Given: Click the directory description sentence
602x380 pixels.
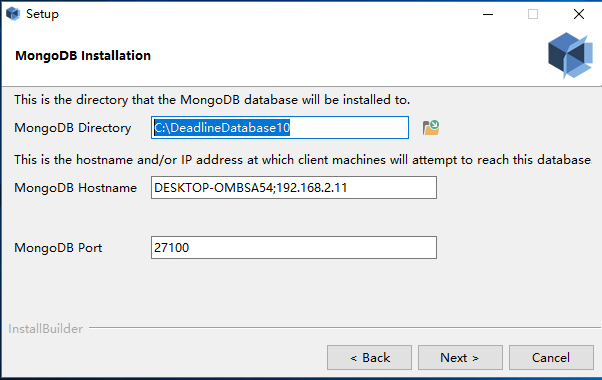Looking at the screenshot, I should [212, 100].
